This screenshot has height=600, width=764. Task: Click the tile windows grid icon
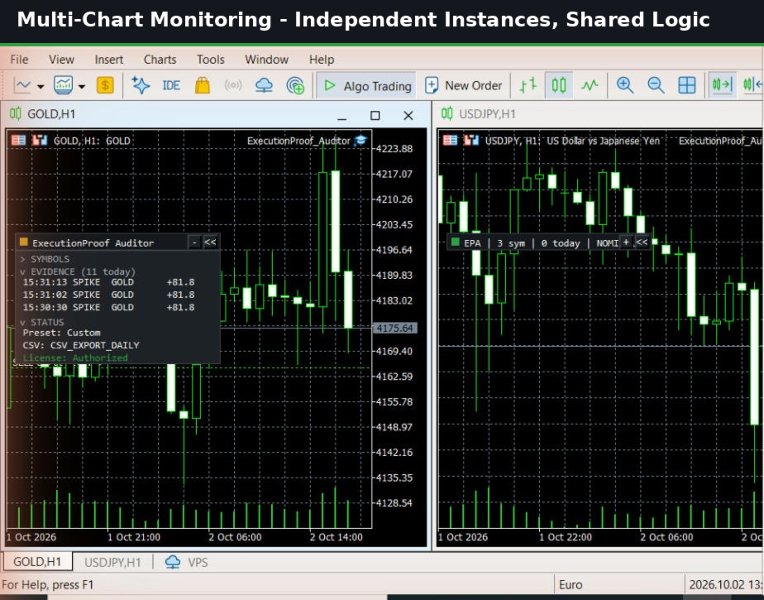click(x=687, y=86)
